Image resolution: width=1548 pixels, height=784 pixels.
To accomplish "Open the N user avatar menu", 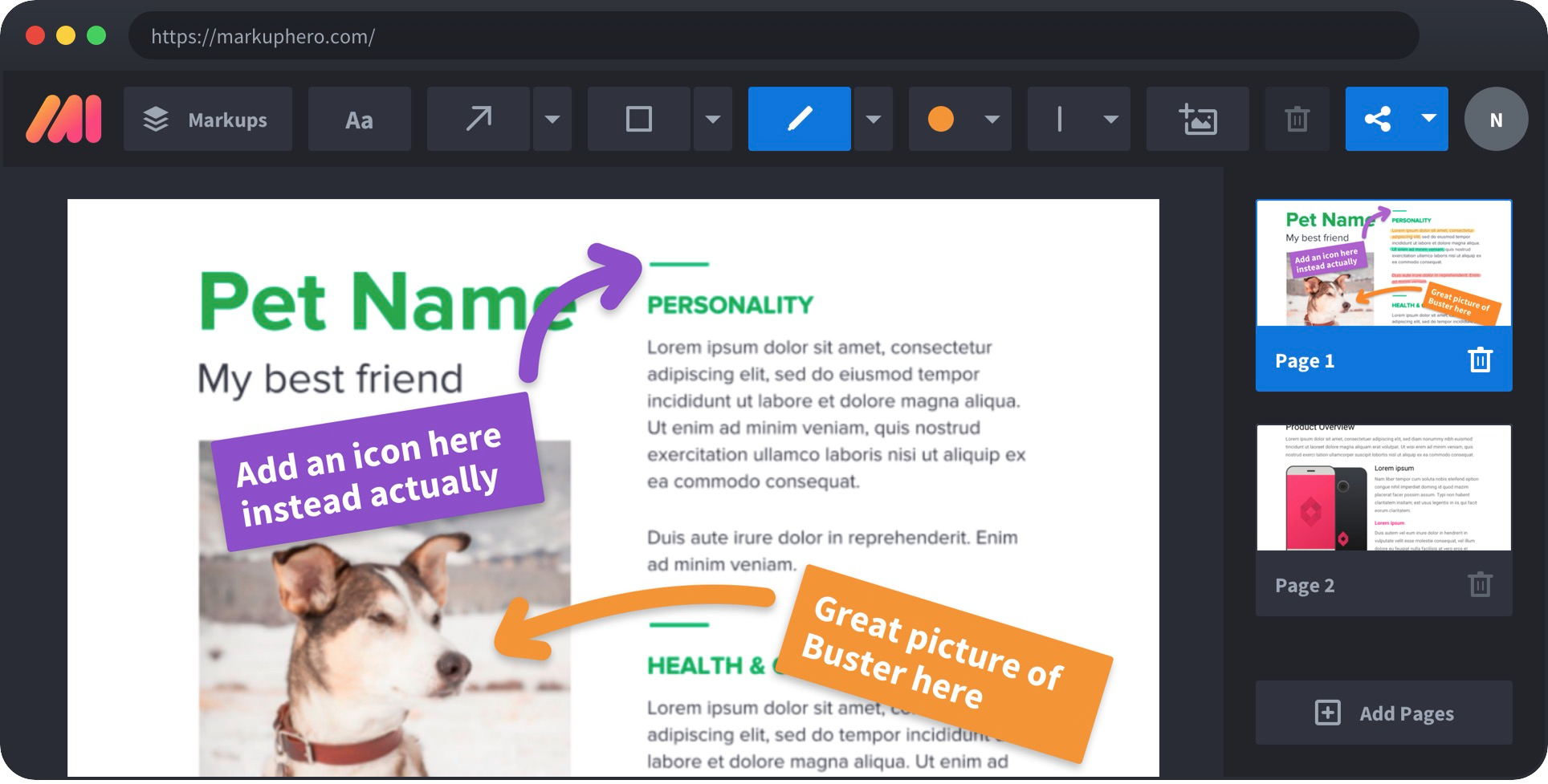I will (x=1496, y=120).
